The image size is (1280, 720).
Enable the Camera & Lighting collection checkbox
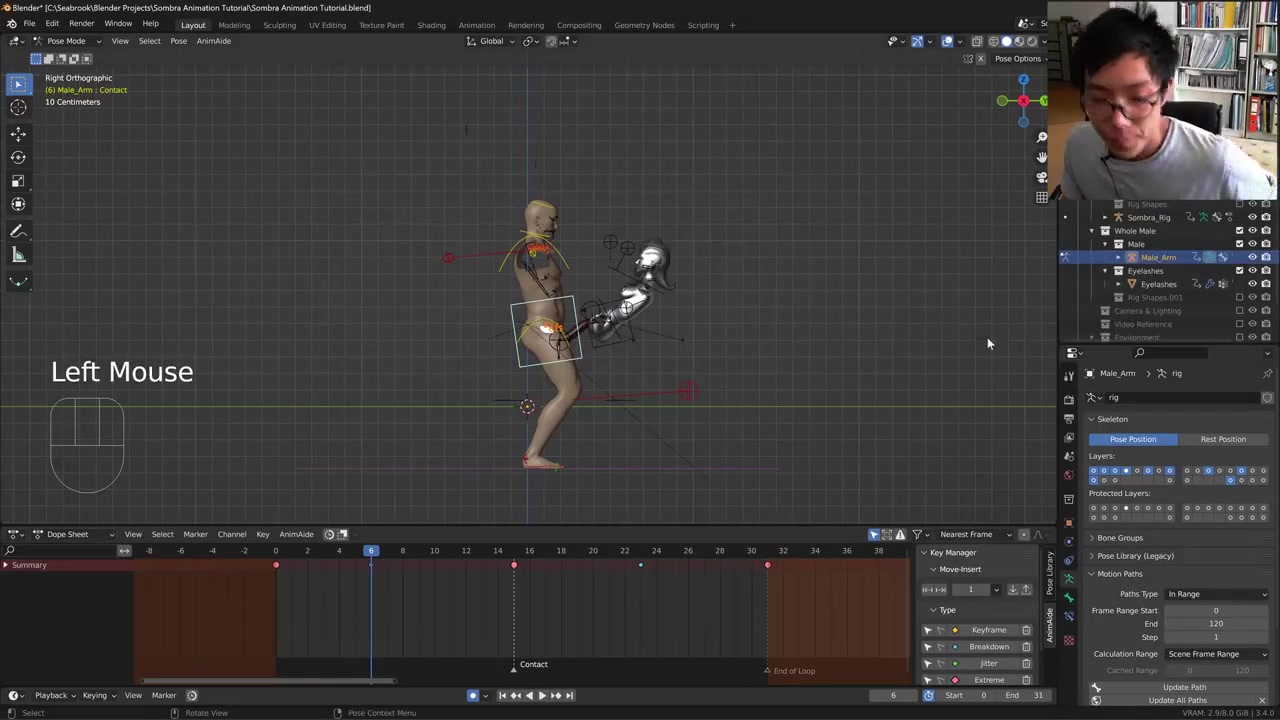pyautogui.click(x=1239, y=311)
